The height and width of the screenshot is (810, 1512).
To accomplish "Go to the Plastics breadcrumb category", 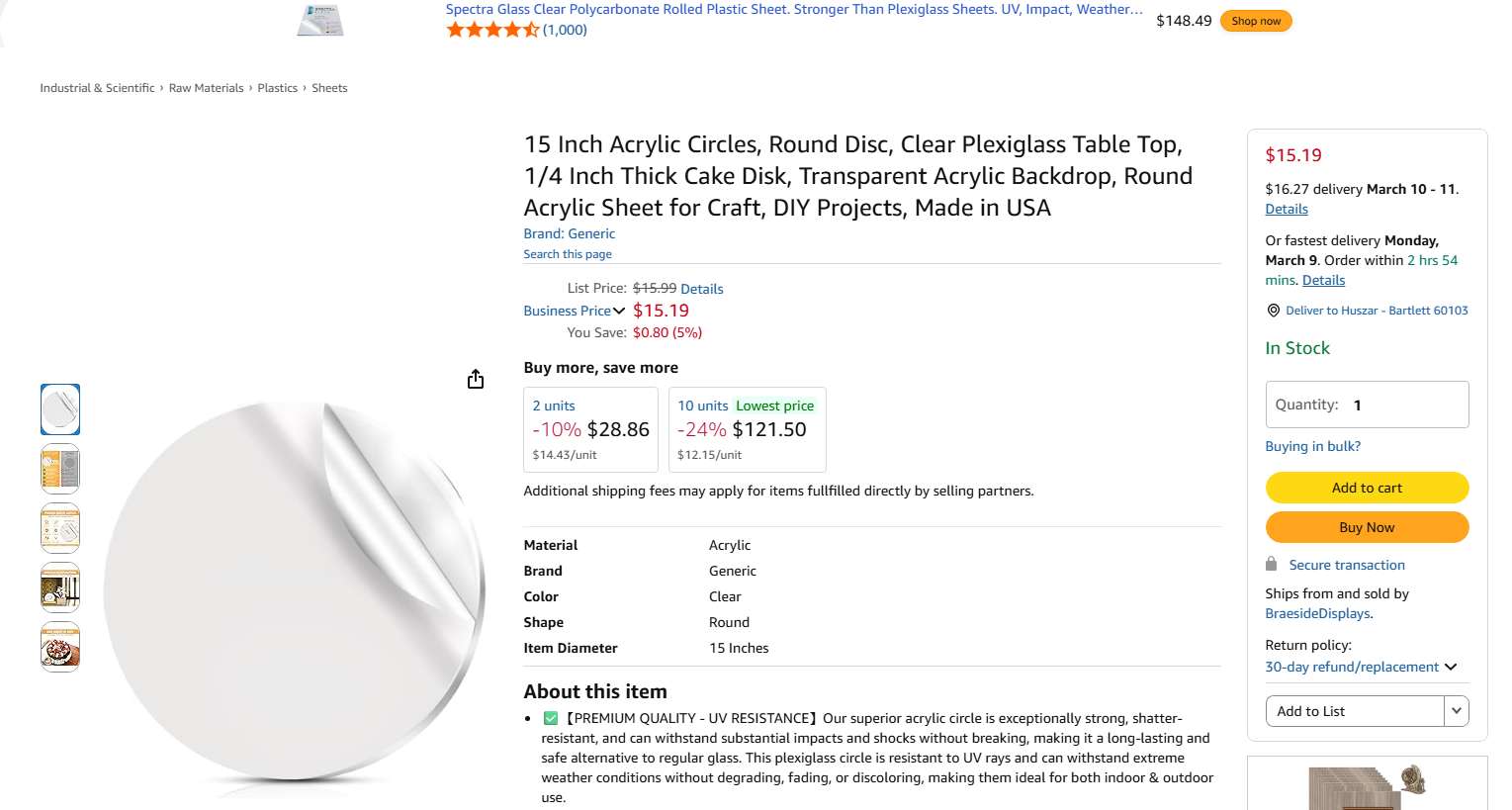I will tap(277, 88).
